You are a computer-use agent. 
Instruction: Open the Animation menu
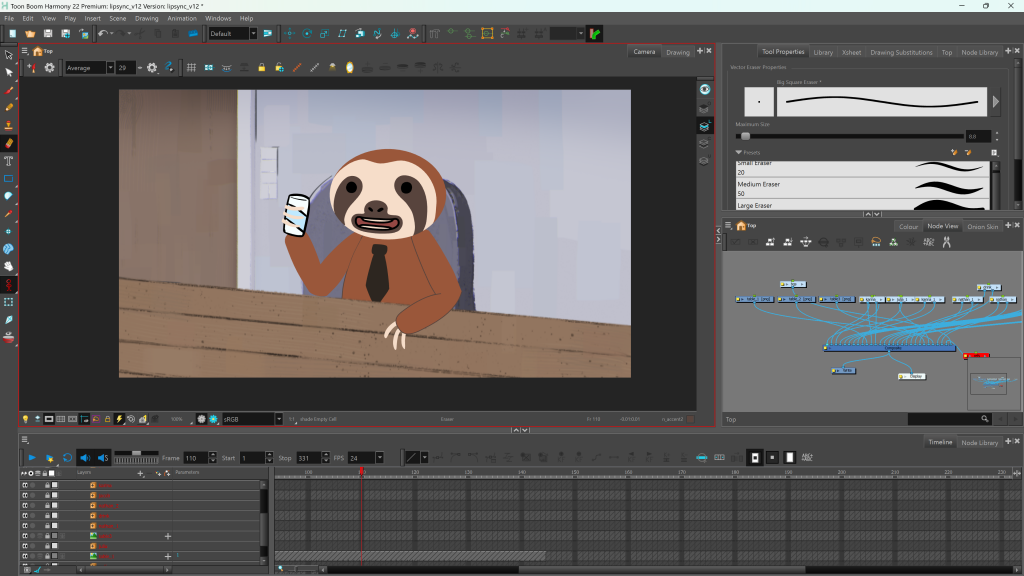(182, 18)
